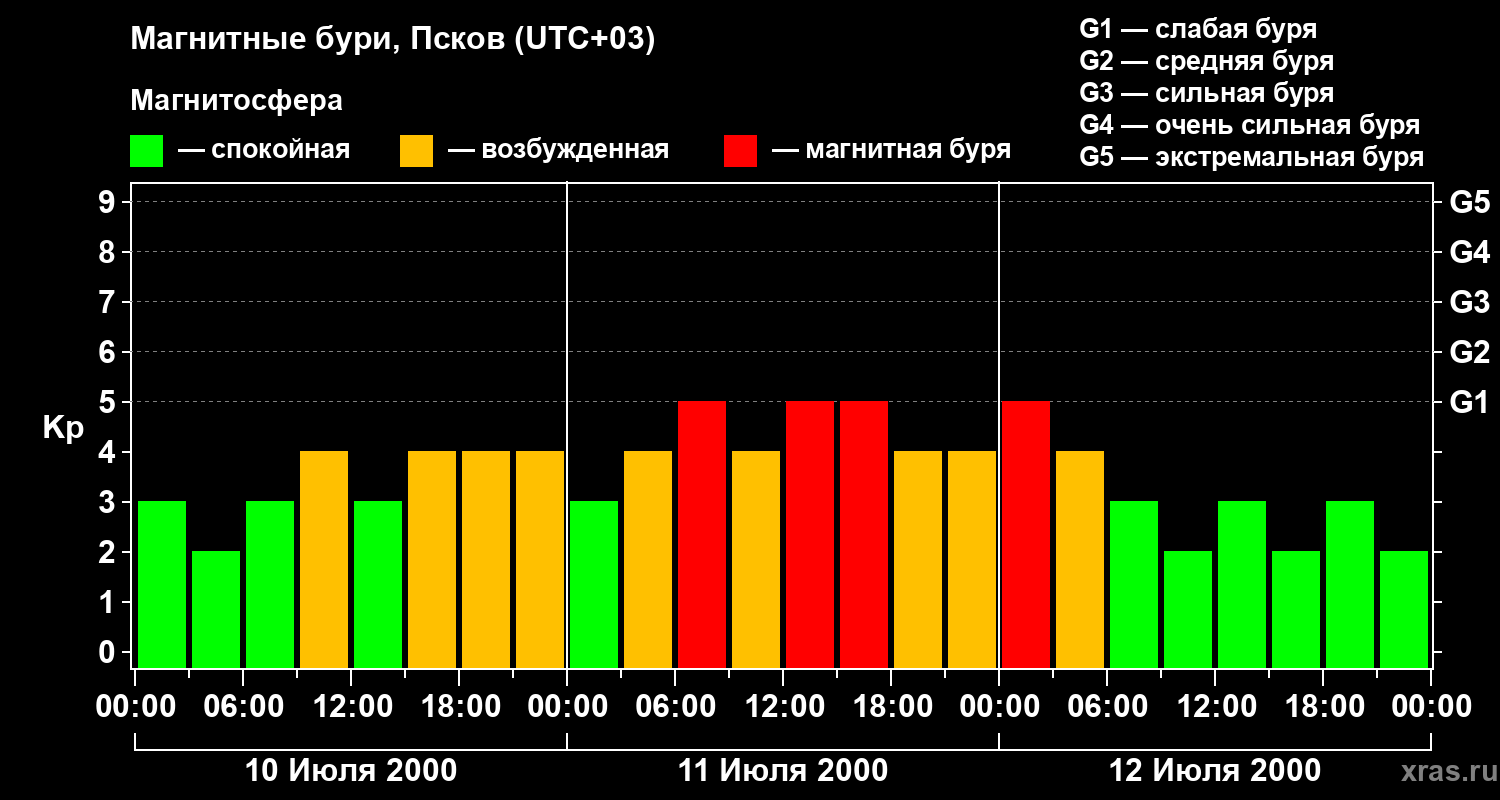Click the 'Магнитосфера' heading

pos(237,101)
